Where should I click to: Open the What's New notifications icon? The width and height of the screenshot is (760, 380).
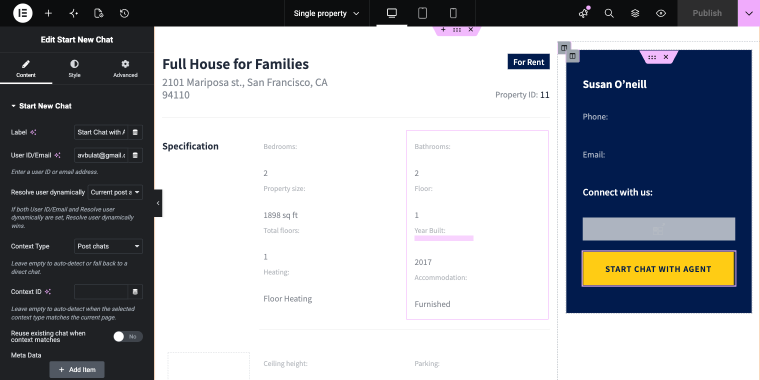click(584, 14)
